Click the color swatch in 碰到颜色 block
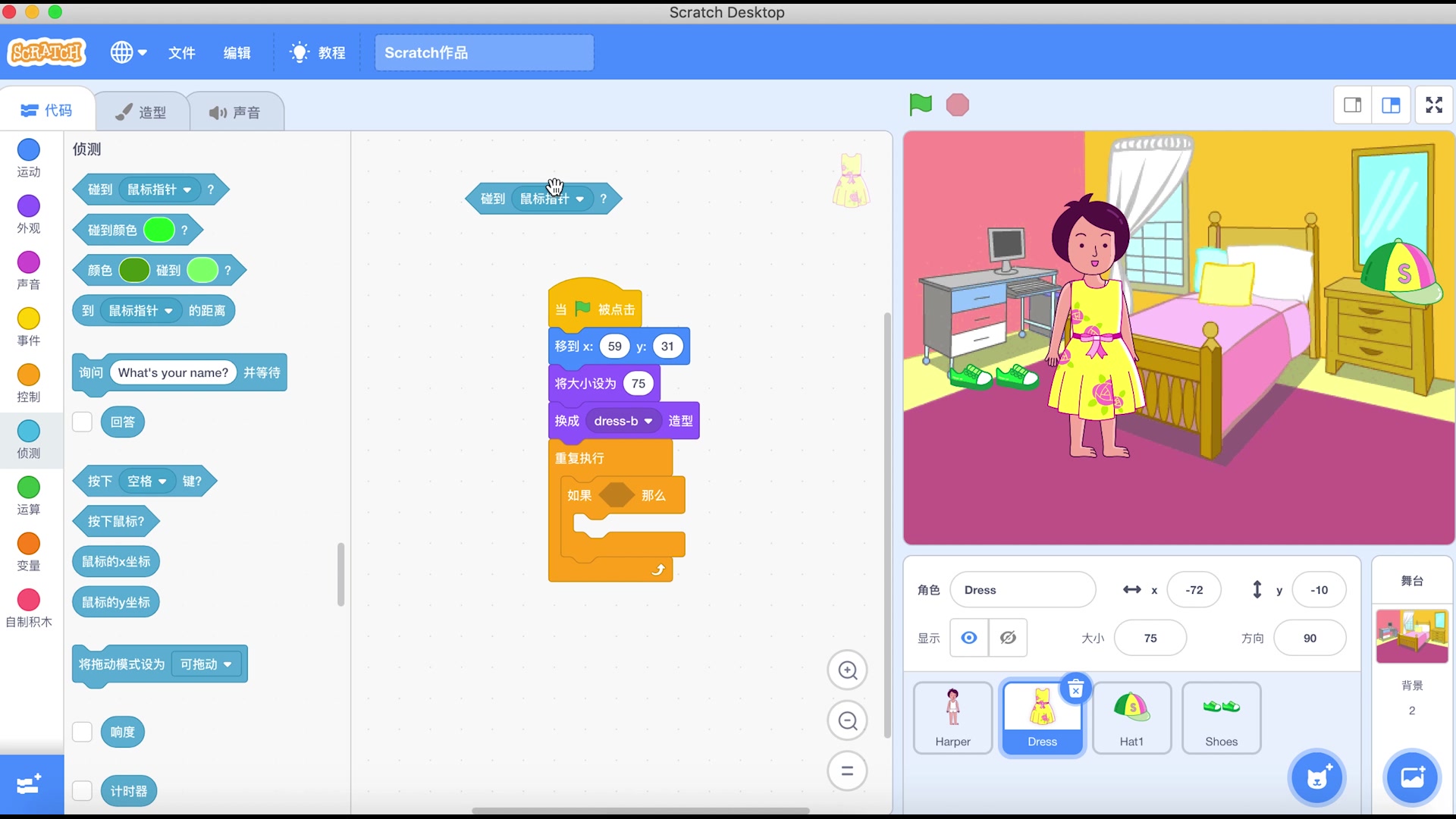Screen dimensions: 1456x819 [158, 230]
